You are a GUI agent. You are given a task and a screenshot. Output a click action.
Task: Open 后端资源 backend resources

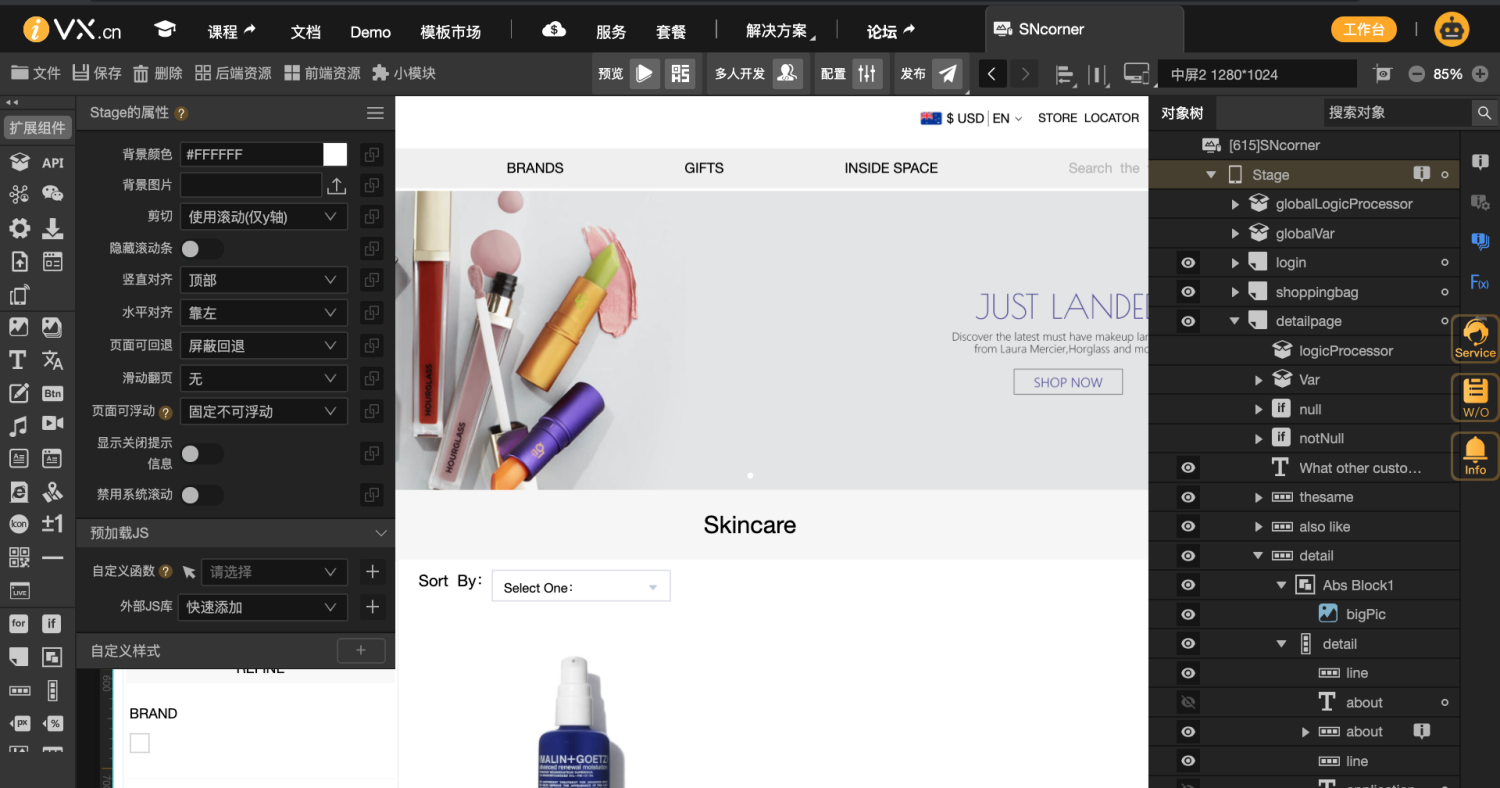coord(233,73)
